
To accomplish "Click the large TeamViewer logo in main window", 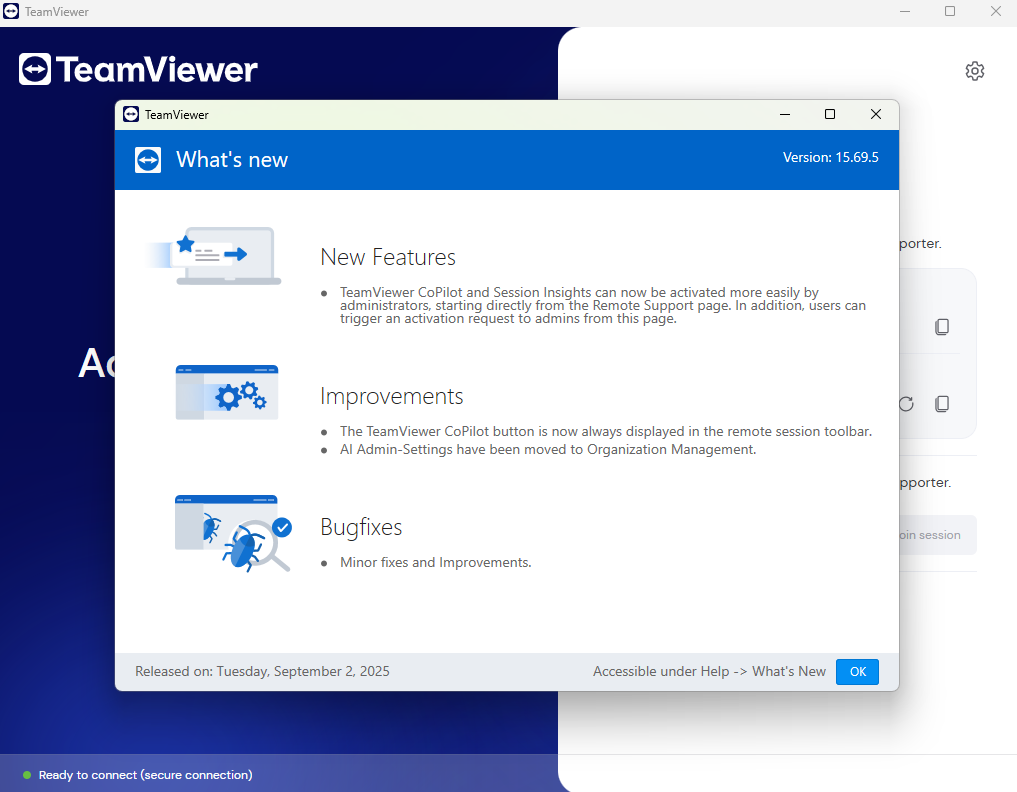I will pos(138,69).
